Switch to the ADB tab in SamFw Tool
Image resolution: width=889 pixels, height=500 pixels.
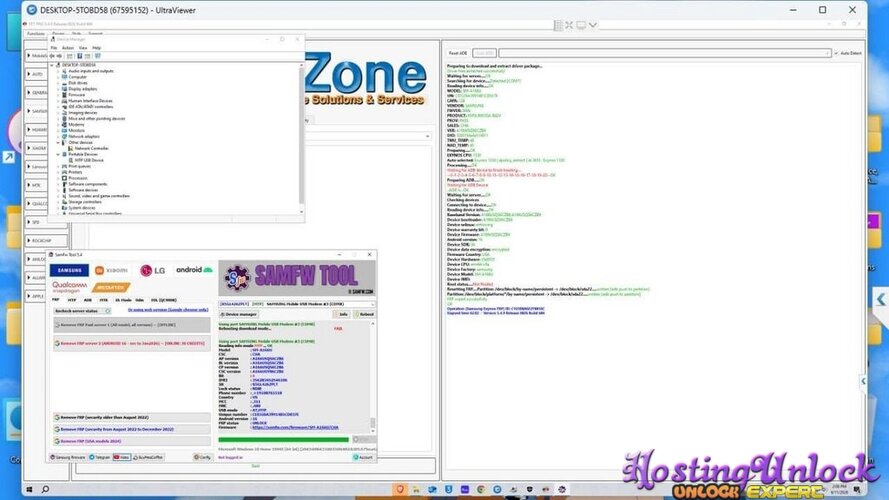[87, 300]
